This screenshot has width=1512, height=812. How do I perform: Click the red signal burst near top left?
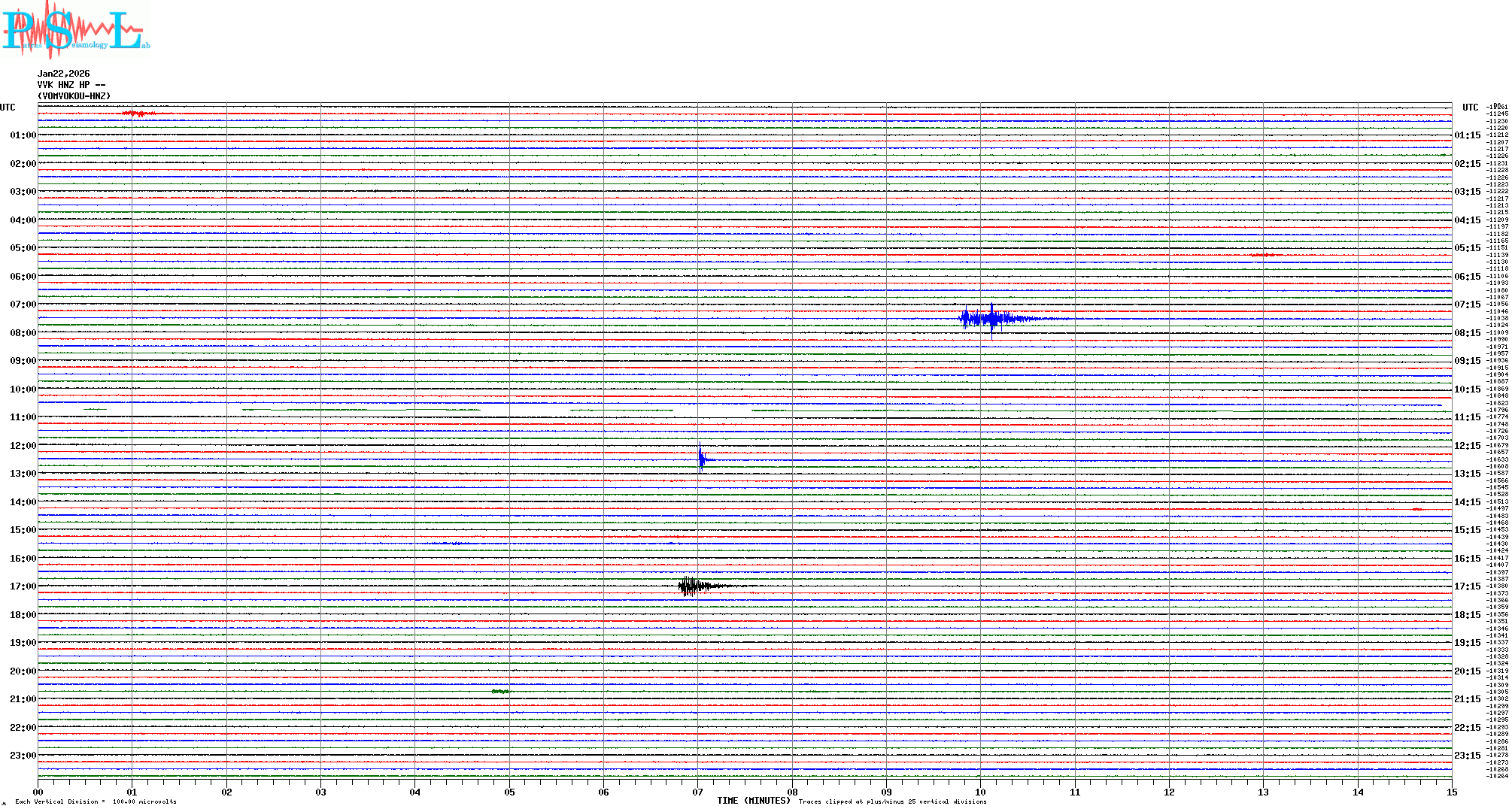point(138,114)
